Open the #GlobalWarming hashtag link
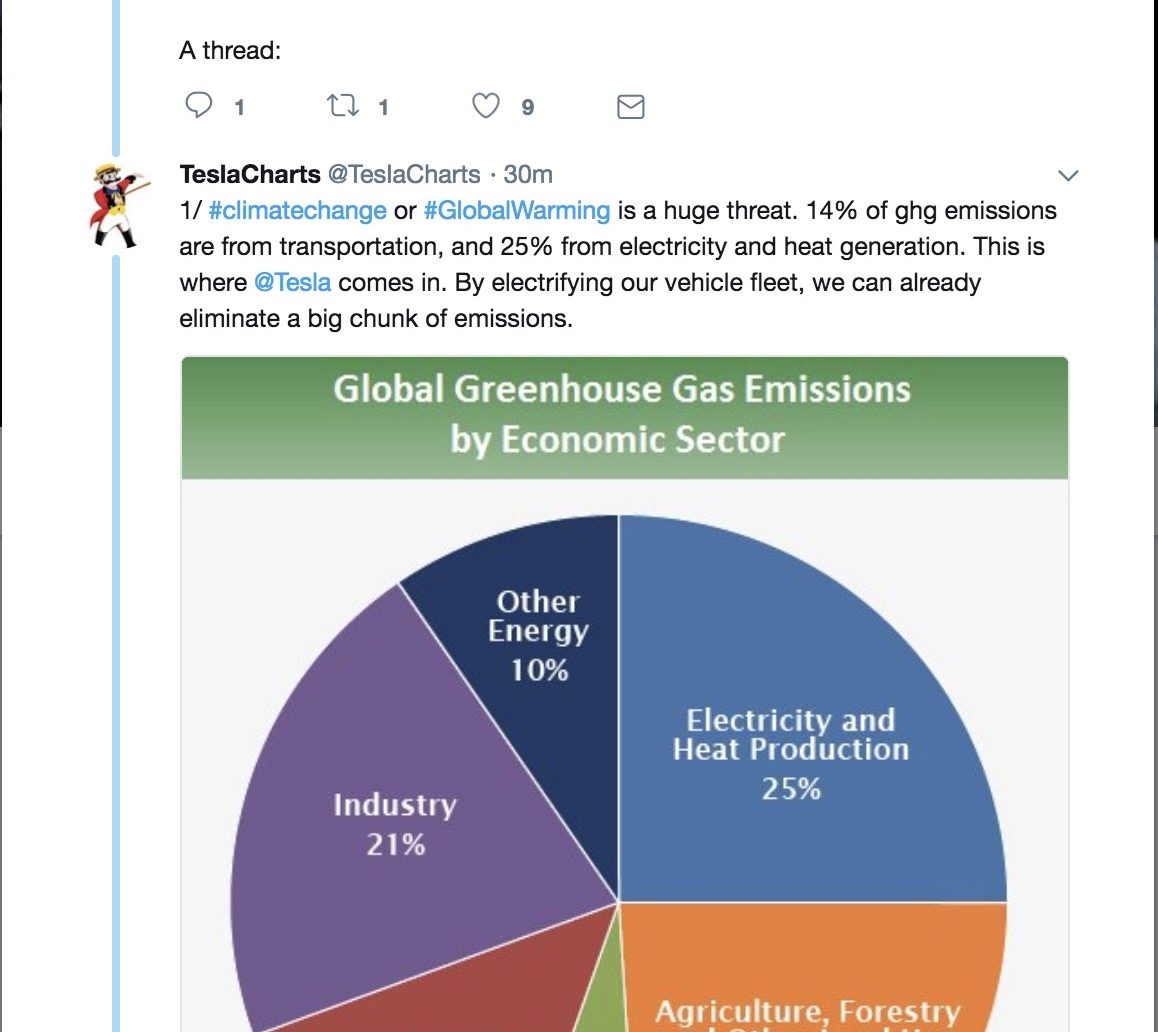 517,211
